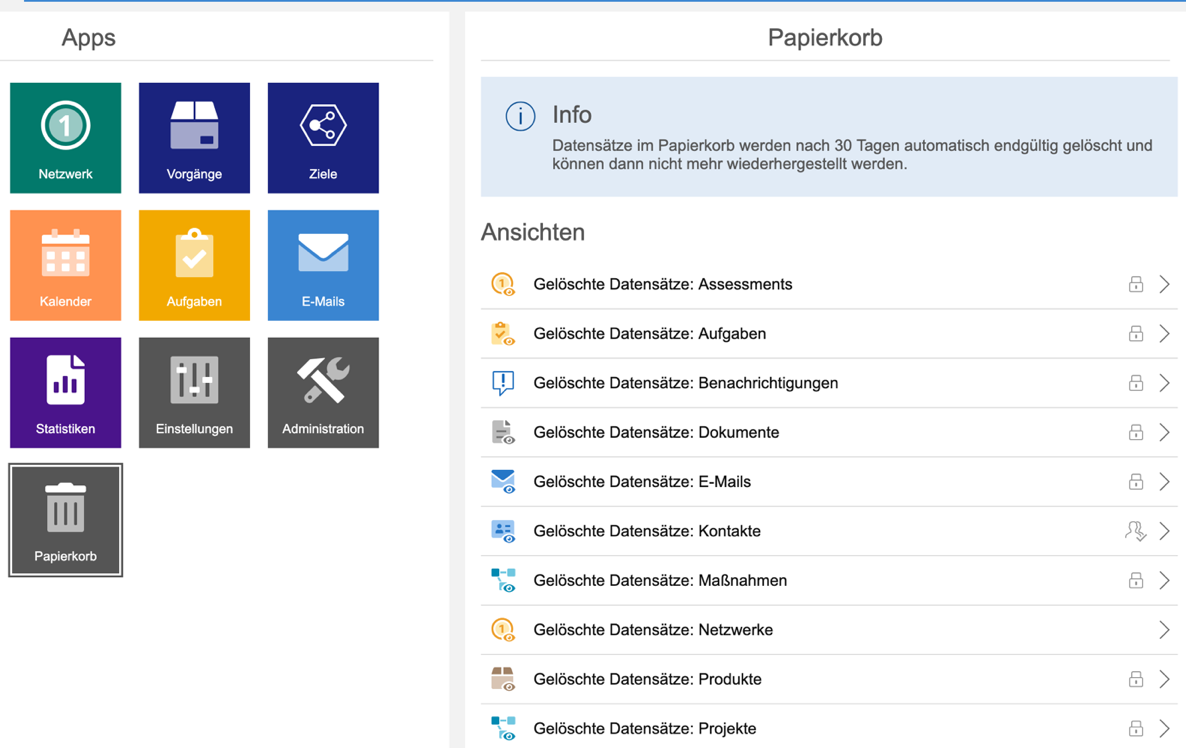Open Gelöschte Datensätze: E-Mails view
The image size is (1186, 748).
coord(641,482)
